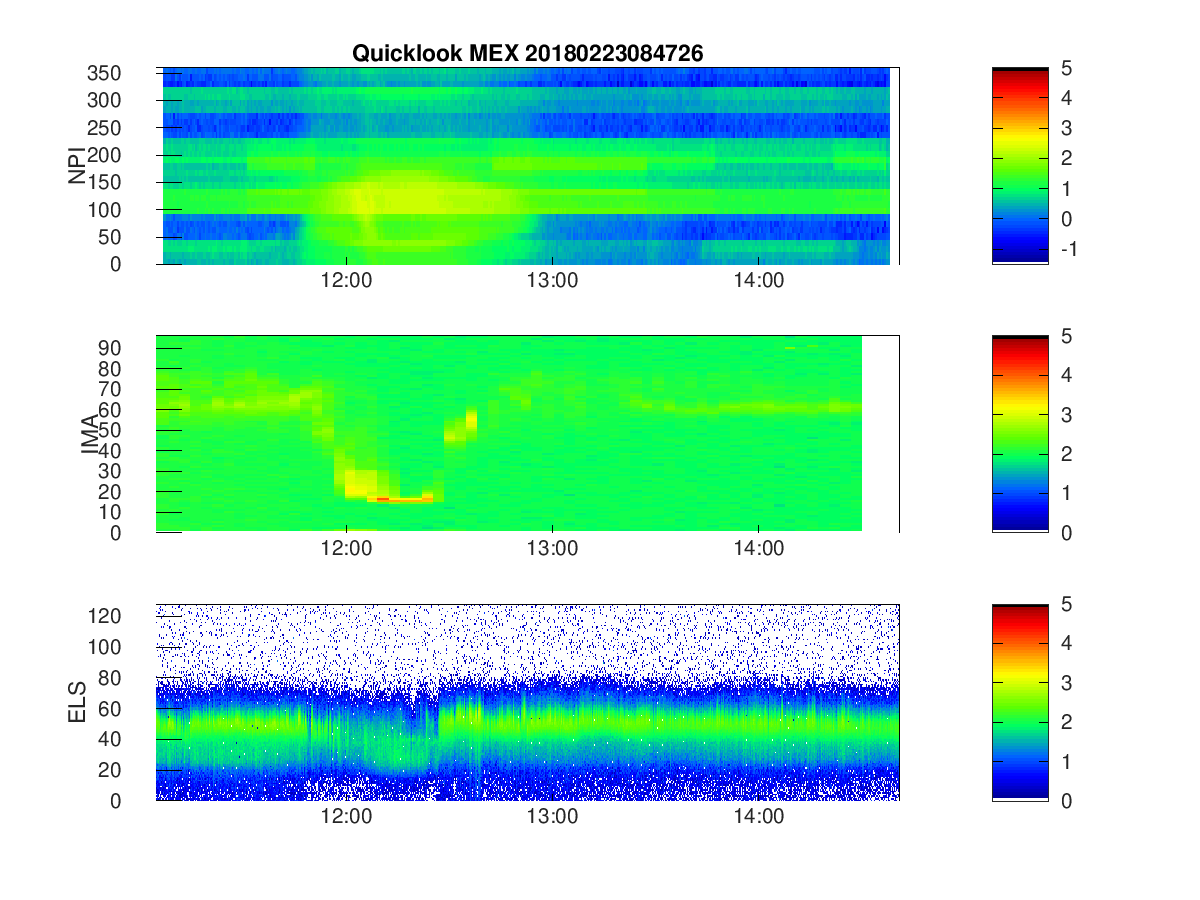Click the NPI panel colorbar

(x=1020, y=166)
